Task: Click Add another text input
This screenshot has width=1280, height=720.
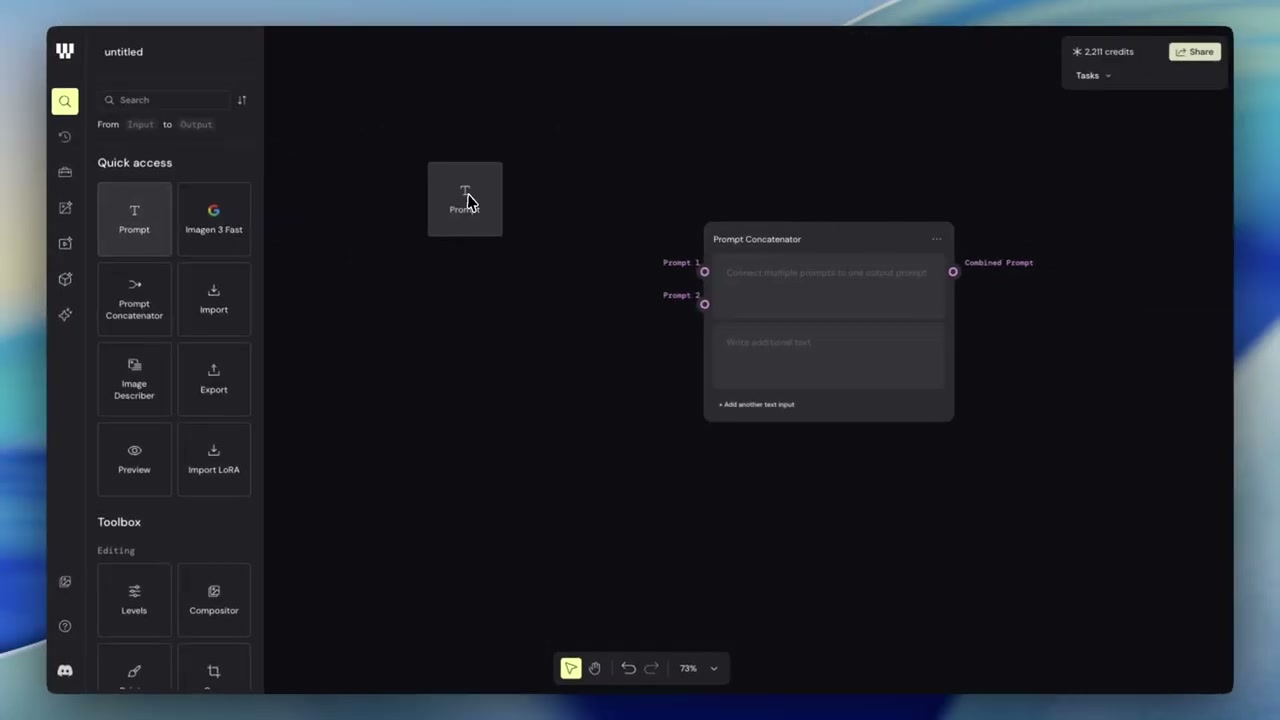Action: pyautogui.click(x=757, y=404)
